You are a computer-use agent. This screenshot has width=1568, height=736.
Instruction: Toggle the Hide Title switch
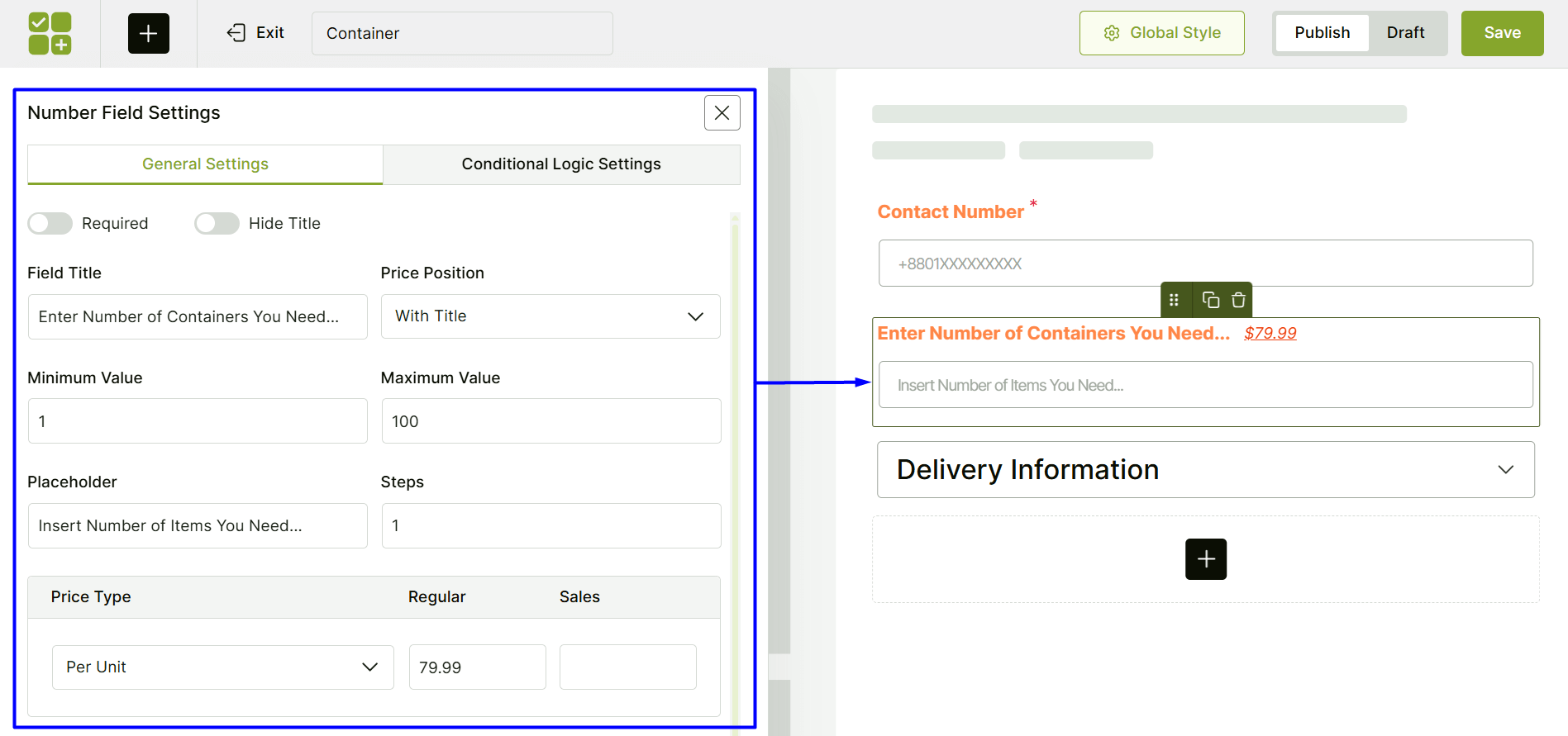pyautogui.click(x=217, y=223)
